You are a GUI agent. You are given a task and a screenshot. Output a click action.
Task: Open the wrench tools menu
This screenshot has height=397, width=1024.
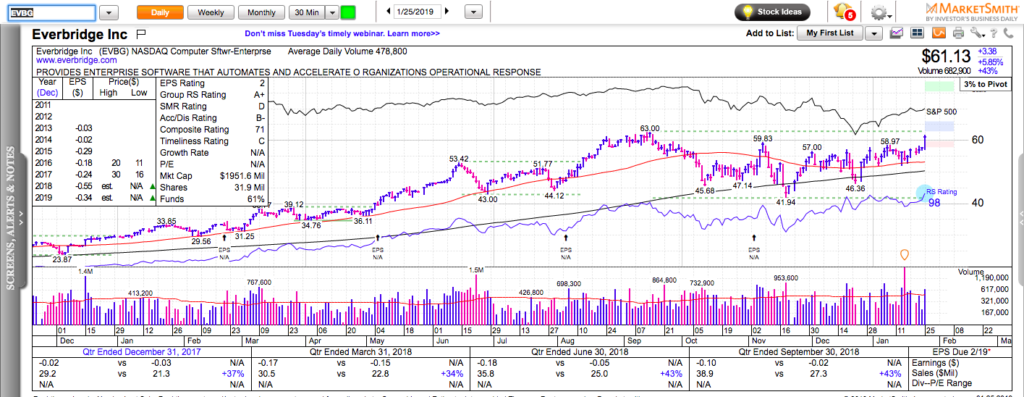[976, 33]
